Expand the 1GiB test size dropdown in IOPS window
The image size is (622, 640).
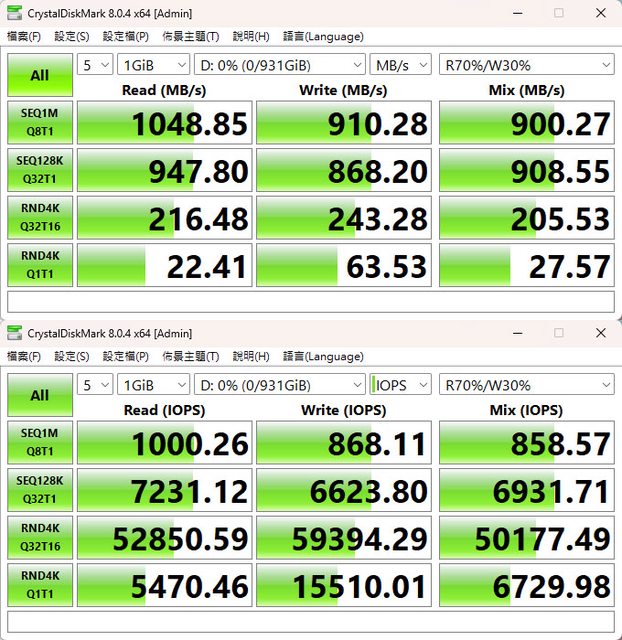153,385
